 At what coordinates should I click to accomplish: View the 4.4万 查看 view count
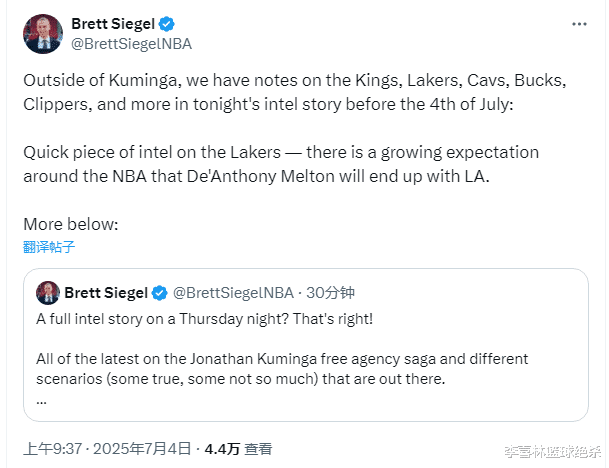coord(238,449)
